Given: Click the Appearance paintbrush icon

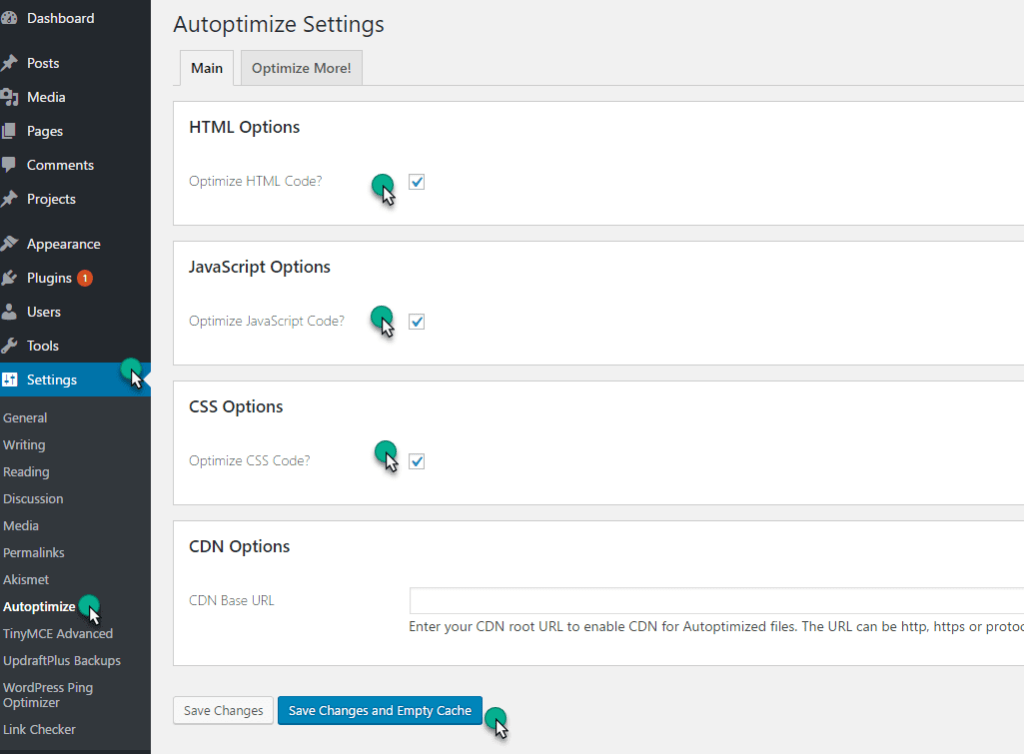Looking at the screenshot, I should [9, 243].
